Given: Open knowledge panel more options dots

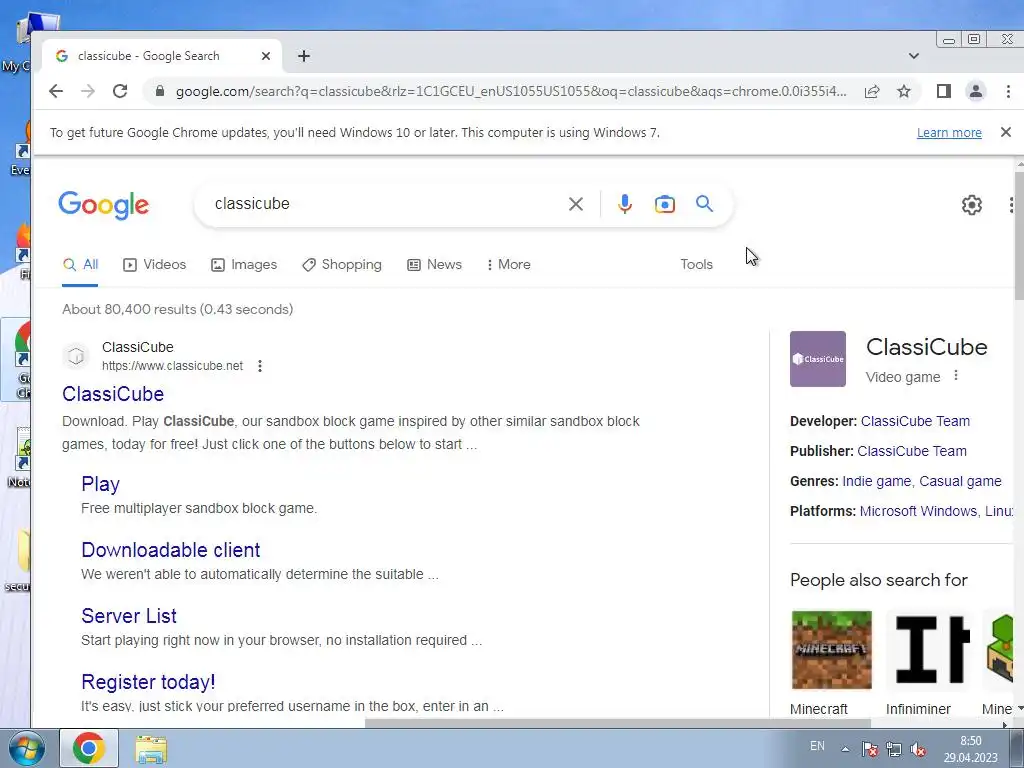Looking at the screenshot, I should (x=956, y=376).
